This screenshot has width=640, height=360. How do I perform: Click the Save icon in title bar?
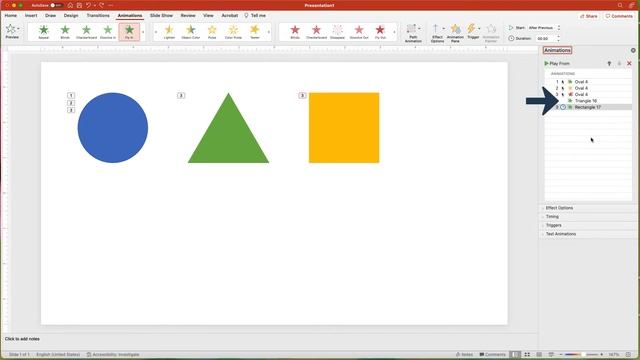coord(79,5)
